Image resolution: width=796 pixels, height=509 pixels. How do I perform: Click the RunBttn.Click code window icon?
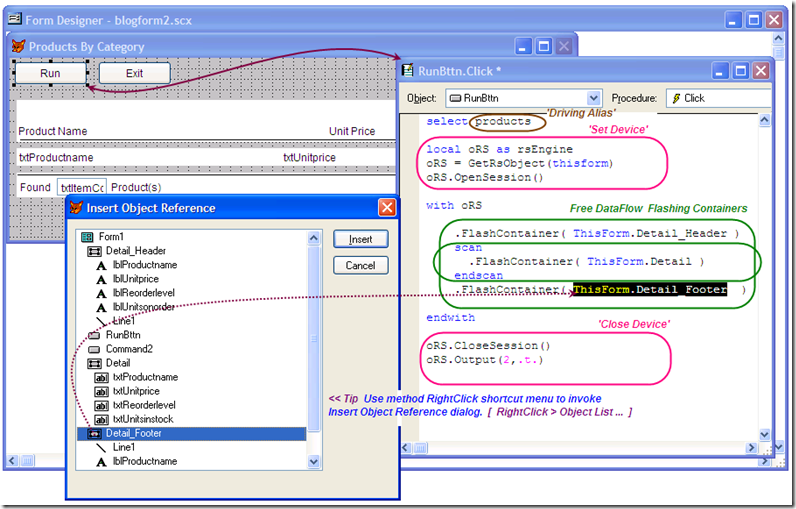(x=408, y=71)
